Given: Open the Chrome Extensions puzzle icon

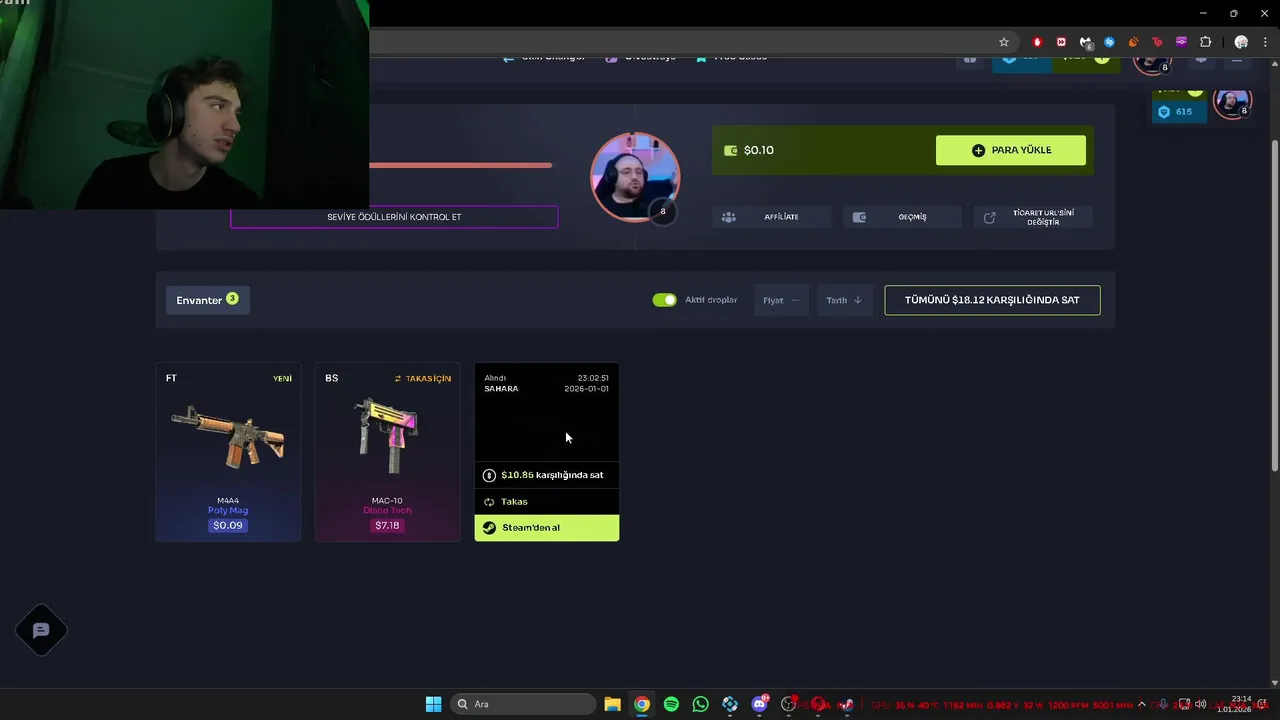Looking at the screenshot, I should click(1205, 42).
